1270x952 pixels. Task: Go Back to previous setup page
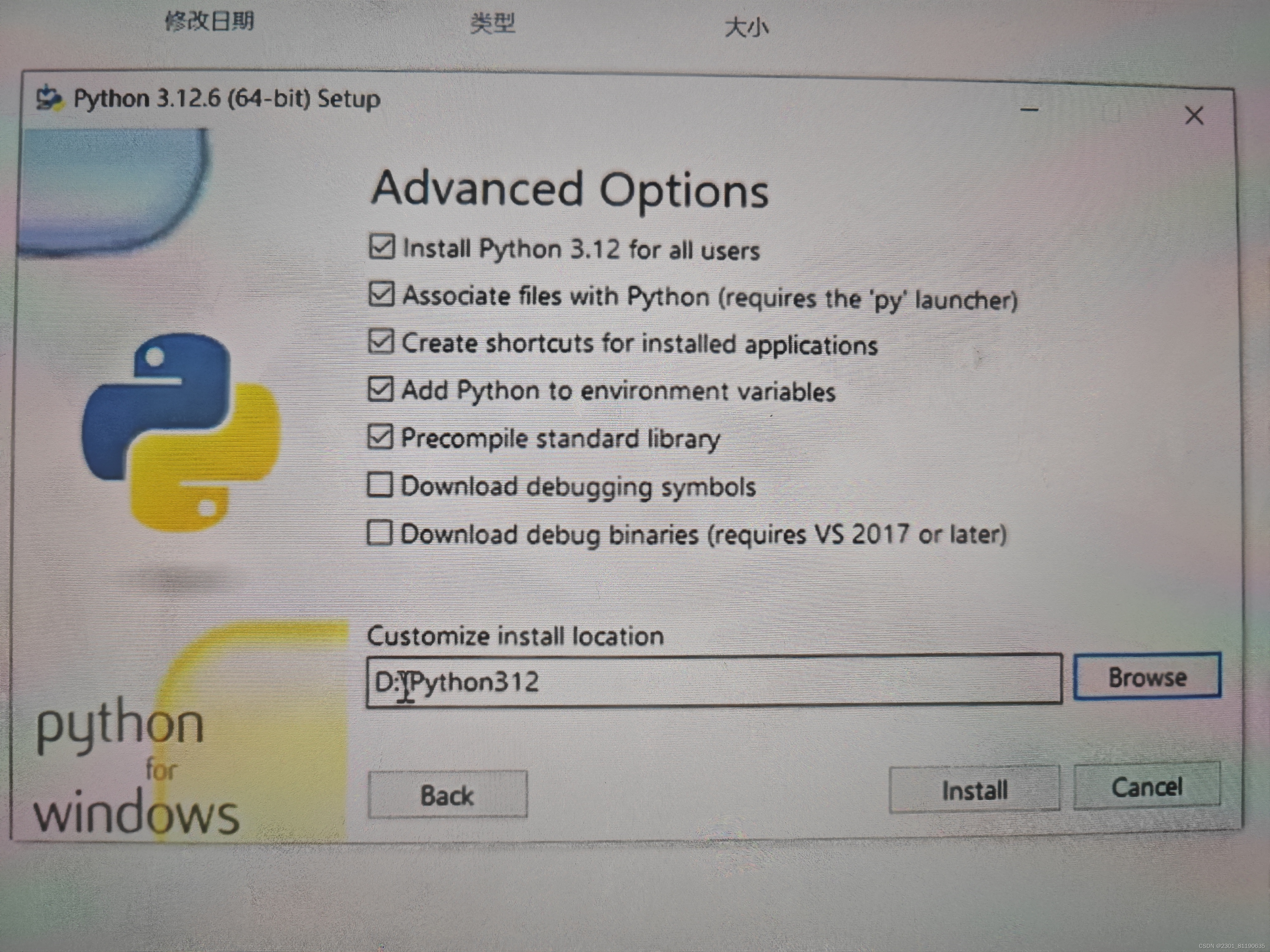point(447,794)
